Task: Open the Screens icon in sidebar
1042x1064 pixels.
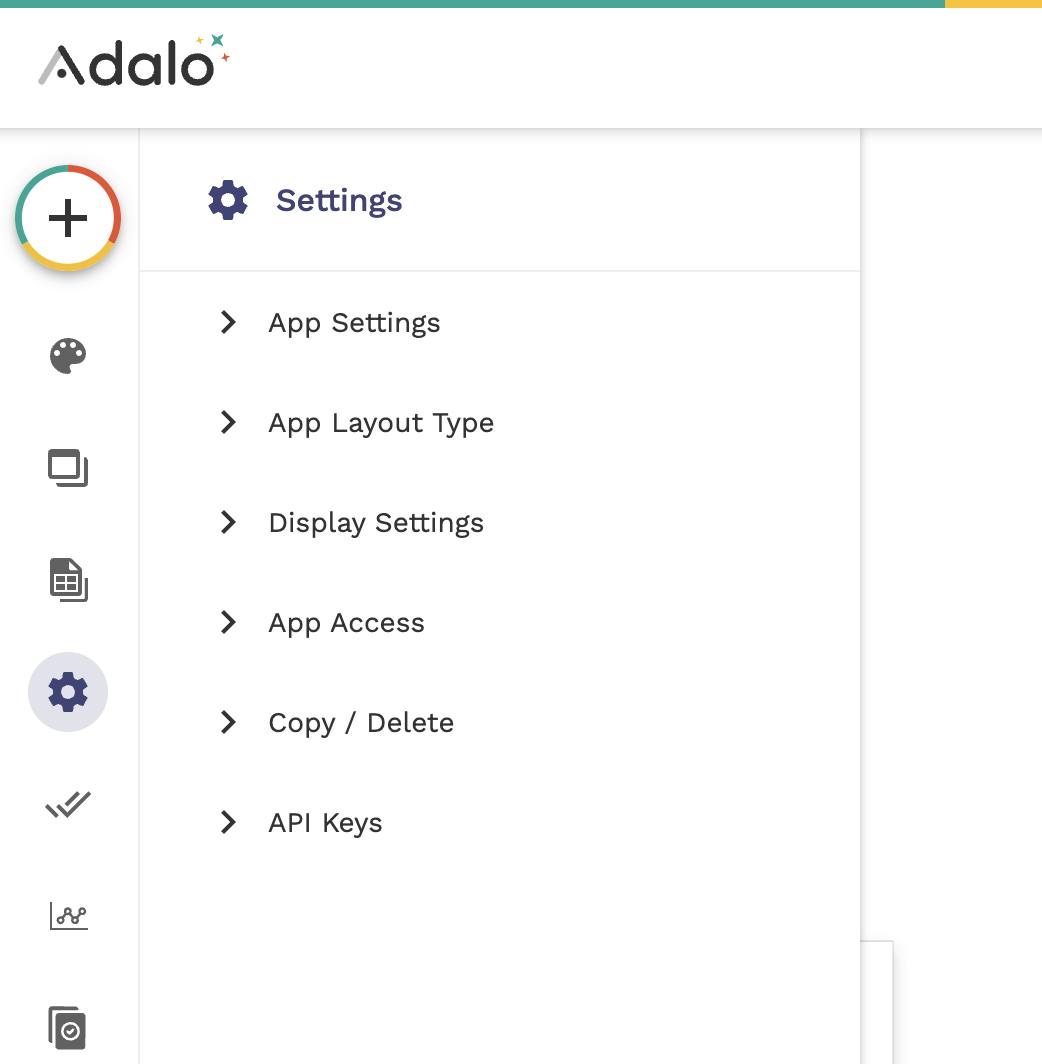Action: pyautogui.click(x=68, y=468)
